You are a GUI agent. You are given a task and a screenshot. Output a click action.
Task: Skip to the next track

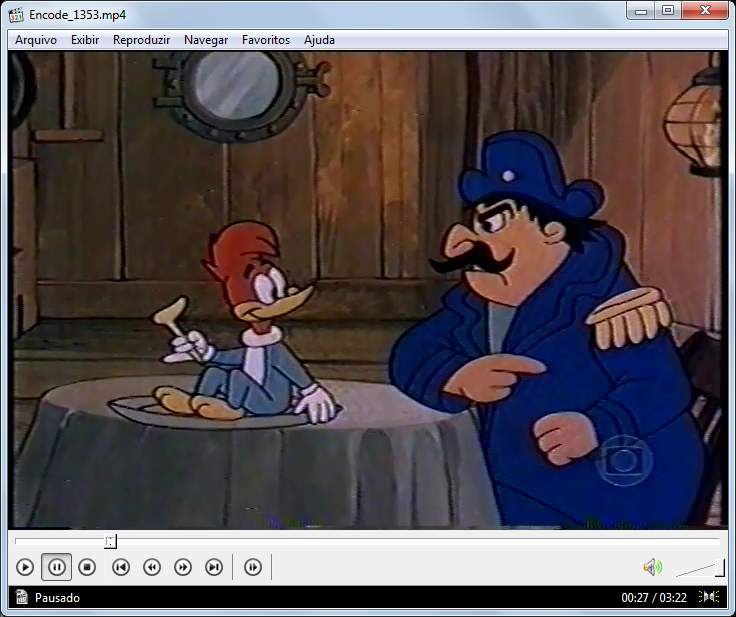[x=214, y=567]
